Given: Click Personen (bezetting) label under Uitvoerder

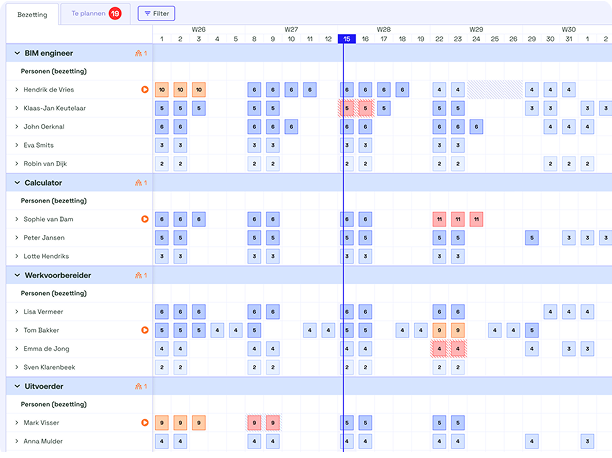Looking at the screenshot, I should point(53,404).
